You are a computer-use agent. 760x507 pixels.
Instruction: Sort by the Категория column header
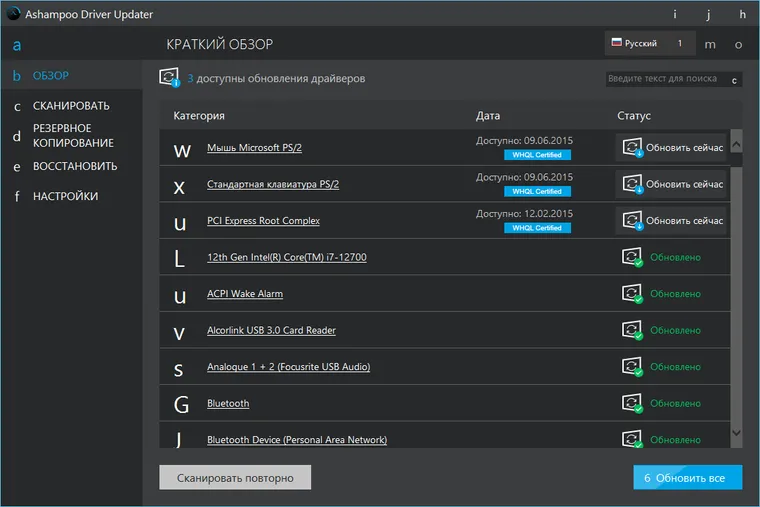point(199,116)
